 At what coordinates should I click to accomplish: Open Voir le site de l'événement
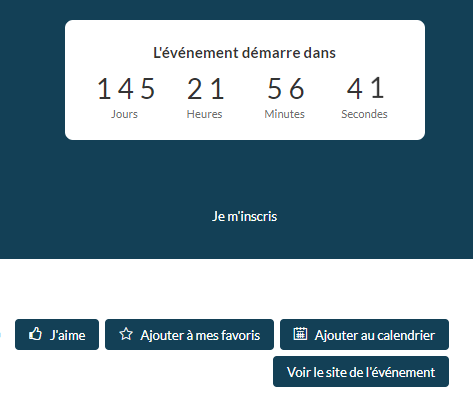pyautogui.click(x=361, y=372)
